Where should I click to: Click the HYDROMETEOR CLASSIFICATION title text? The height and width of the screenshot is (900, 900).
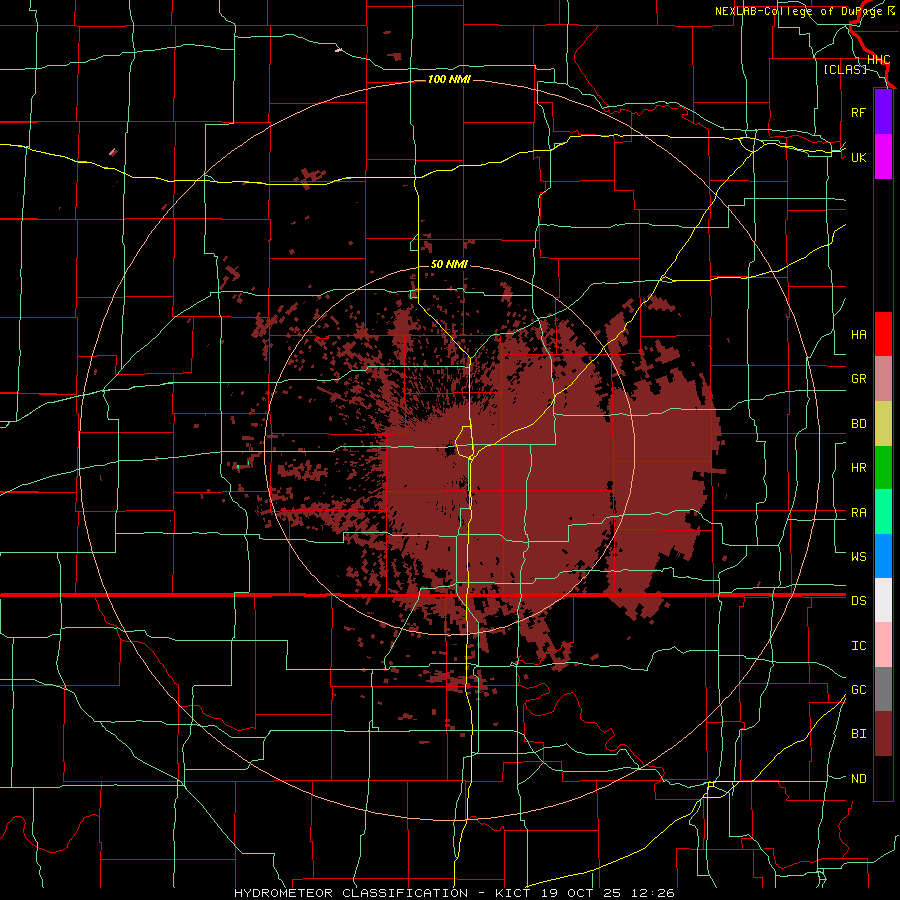coord(351,893)
